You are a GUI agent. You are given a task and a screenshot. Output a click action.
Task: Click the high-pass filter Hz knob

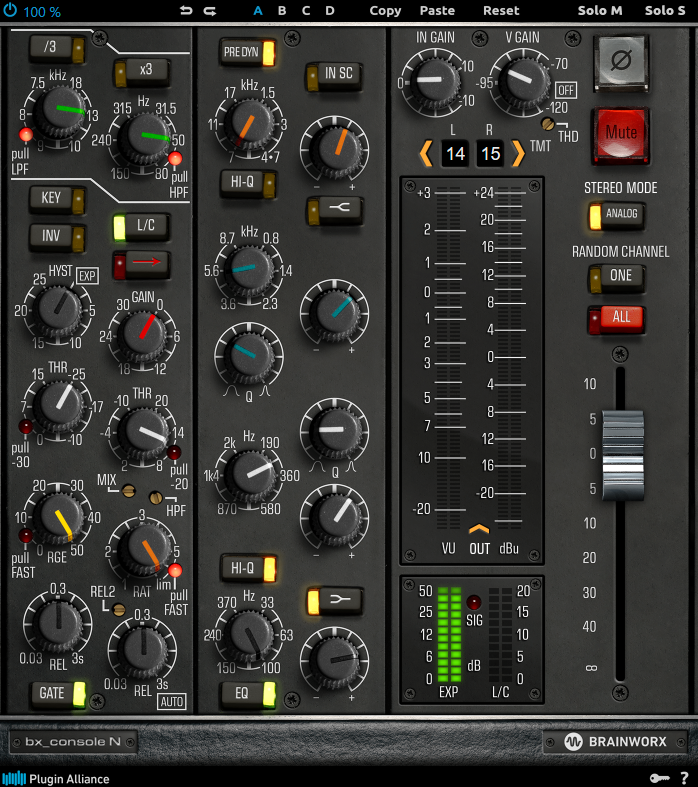click(x=146, y=138)
